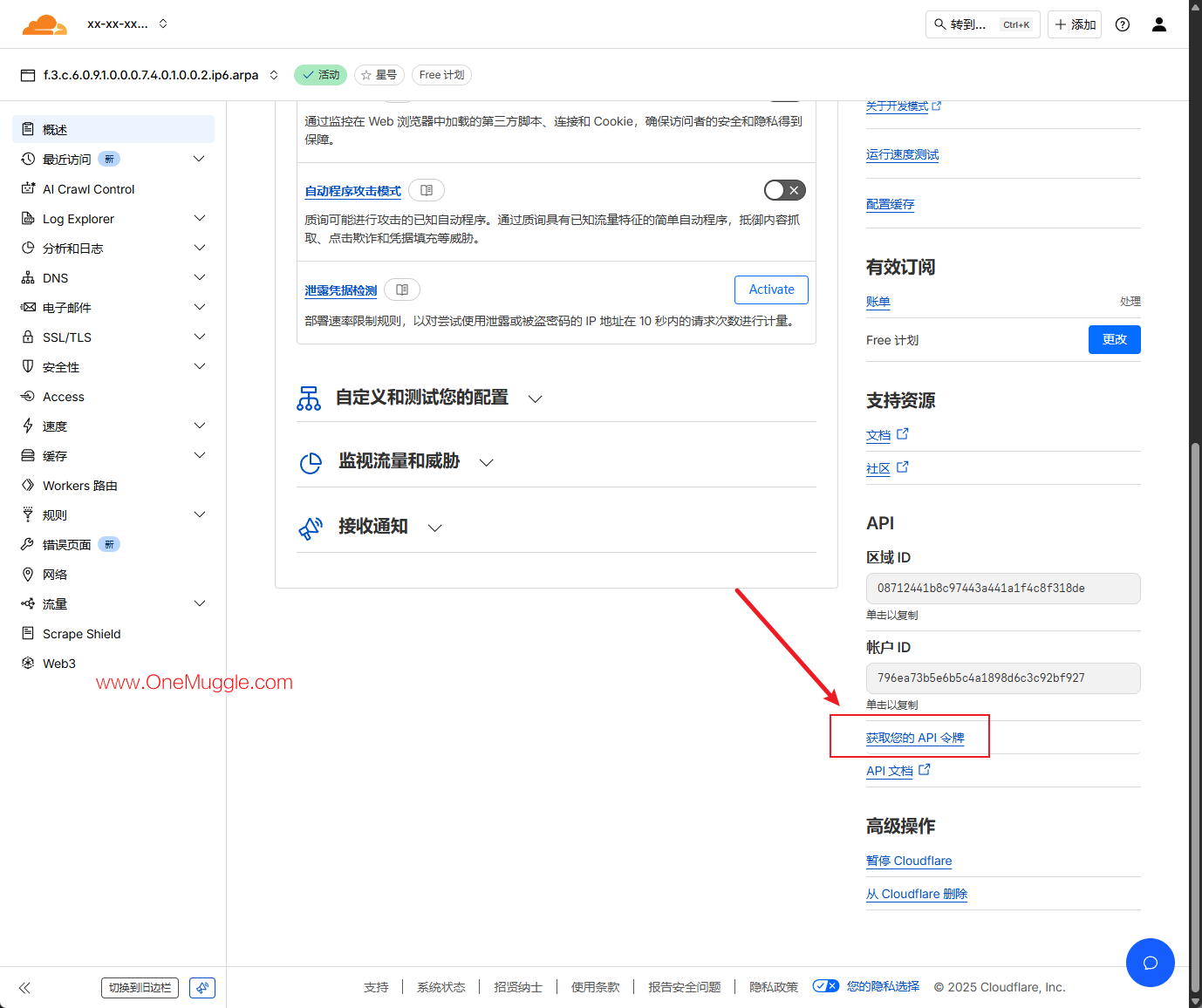Screen dimensions: 1202x1008
Task: Expand the 接收通知 section
Action: pos(435,528)
